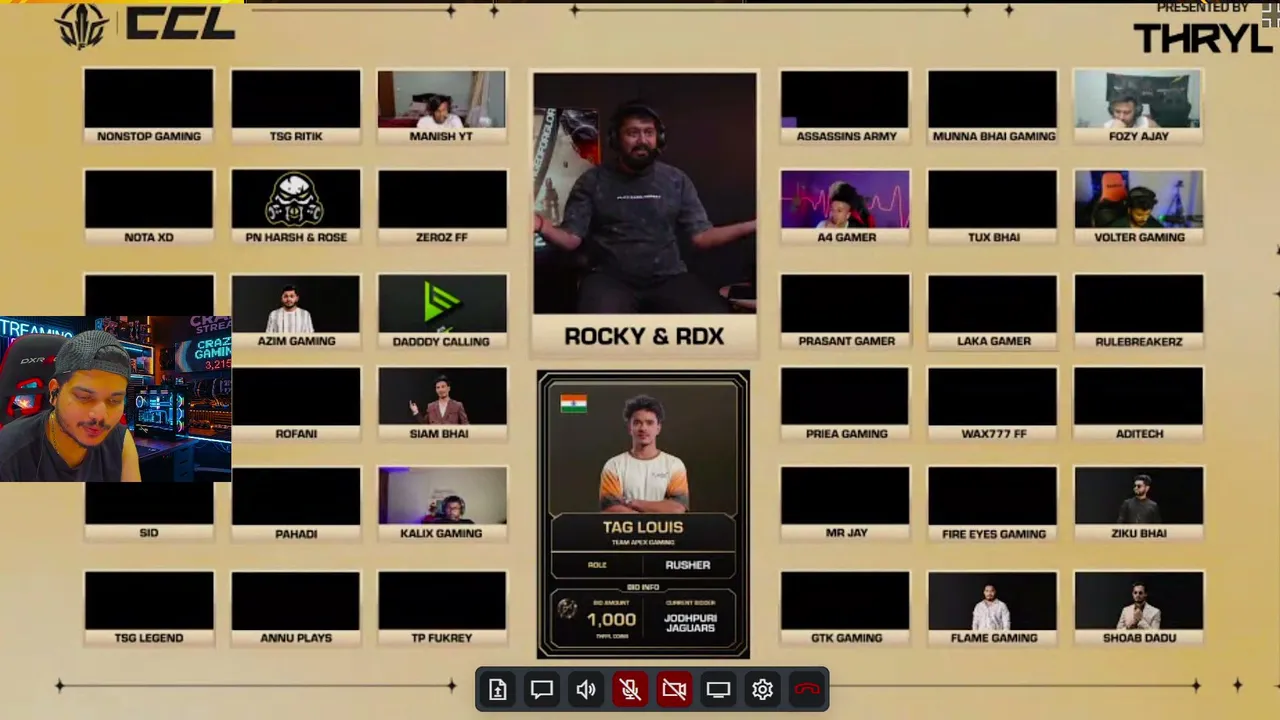Click the Aditech name label
Image resolution: width=1280 pixels, height=720 pixels.
(1139, 434)
